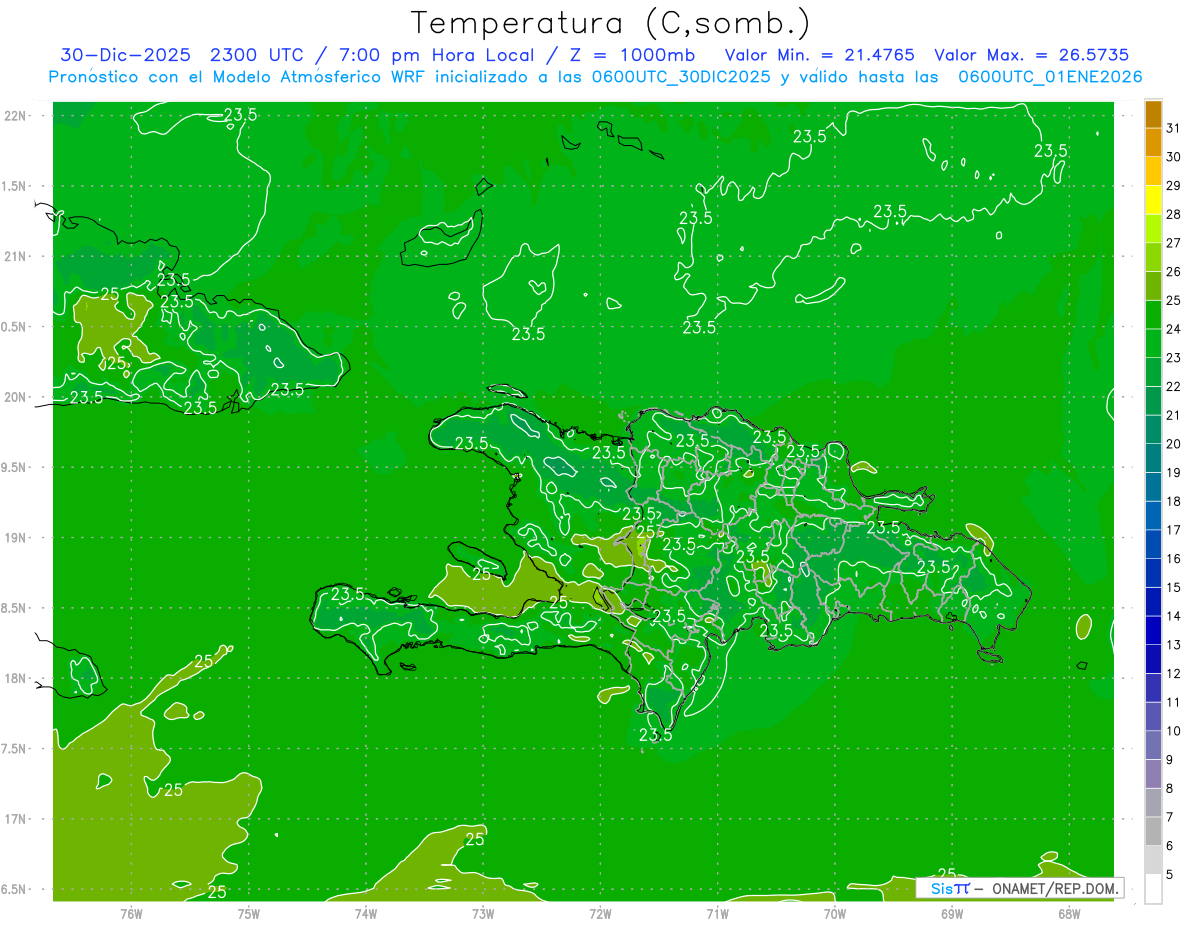
Task: Click the '17N' latitude axis label
Action: 15,819
